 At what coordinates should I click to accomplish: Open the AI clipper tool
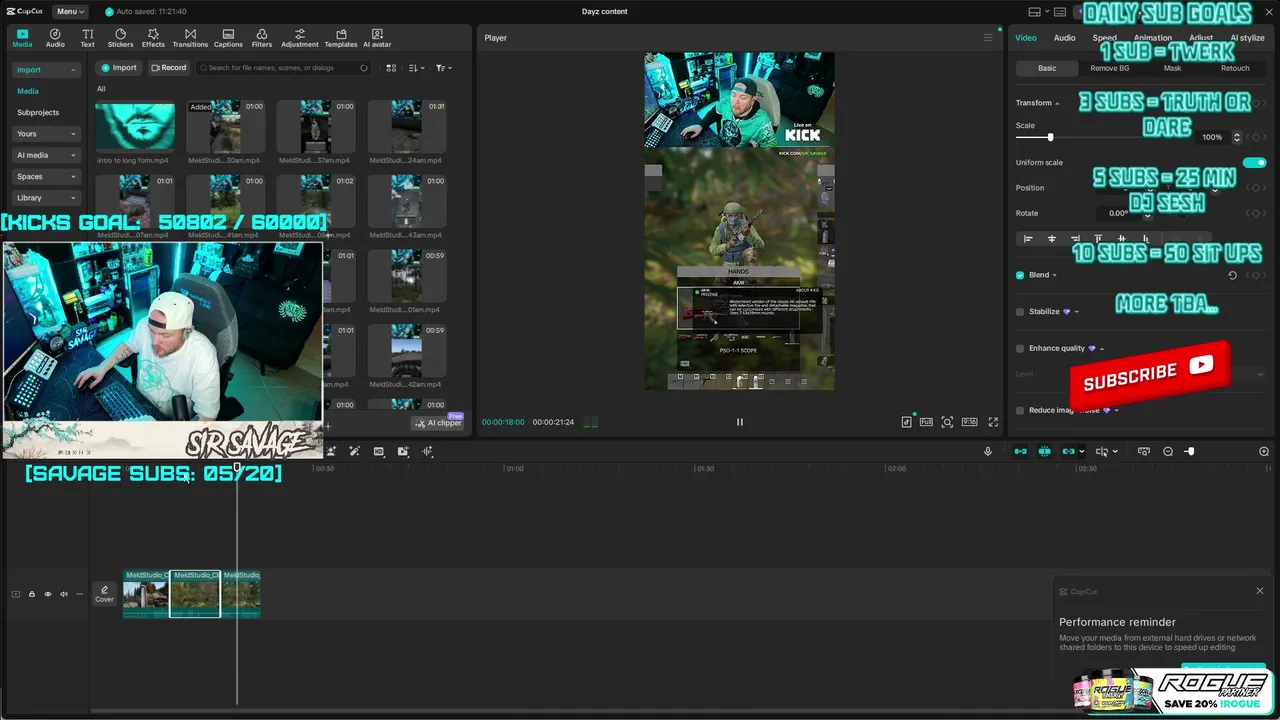click(x=439, y=423)
